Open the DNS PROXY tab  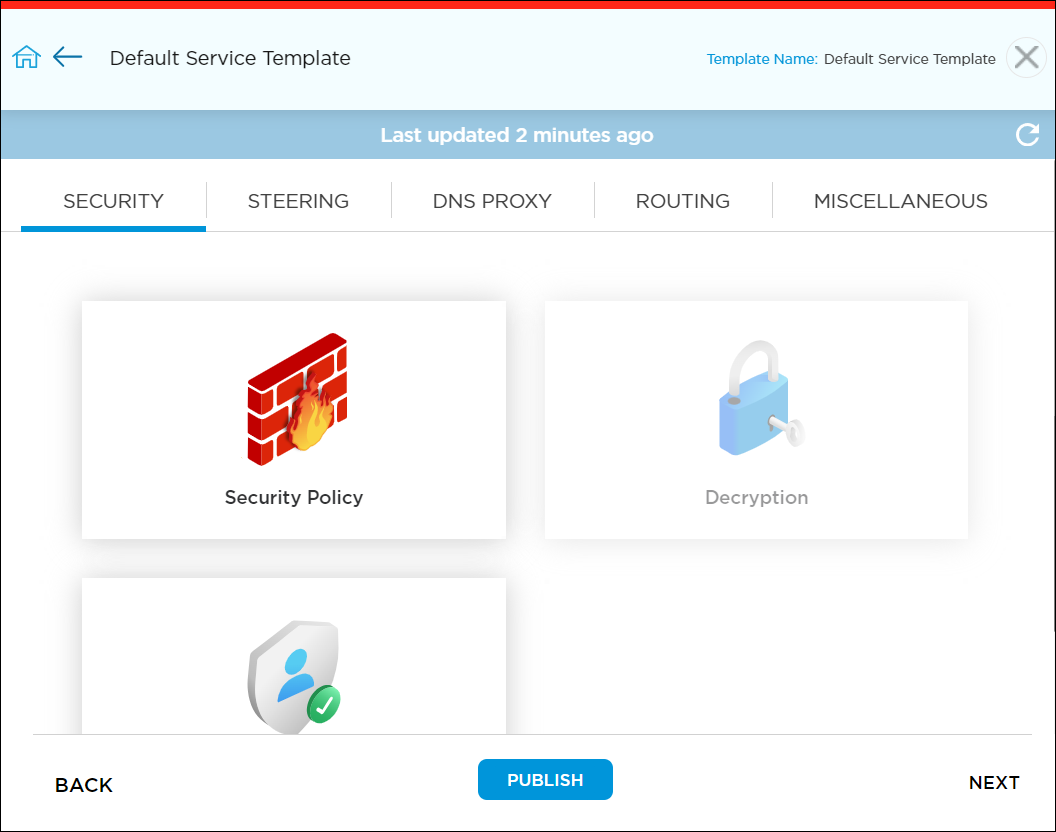coord(492,201)
